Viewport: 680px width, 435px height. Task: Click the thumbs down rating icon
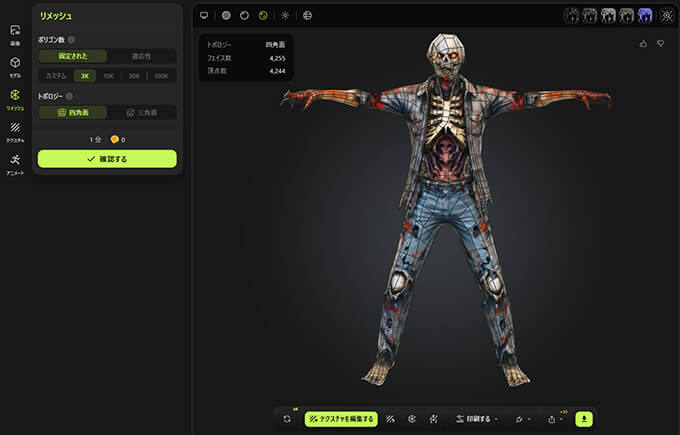(x=660, y=44)
